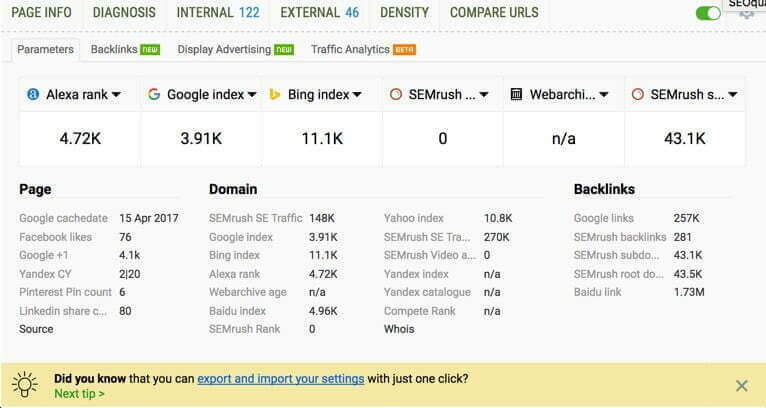Close the yellow tip banner
Image resolution: width=766 pixels, height=408 pixels.
pos(742,386)
